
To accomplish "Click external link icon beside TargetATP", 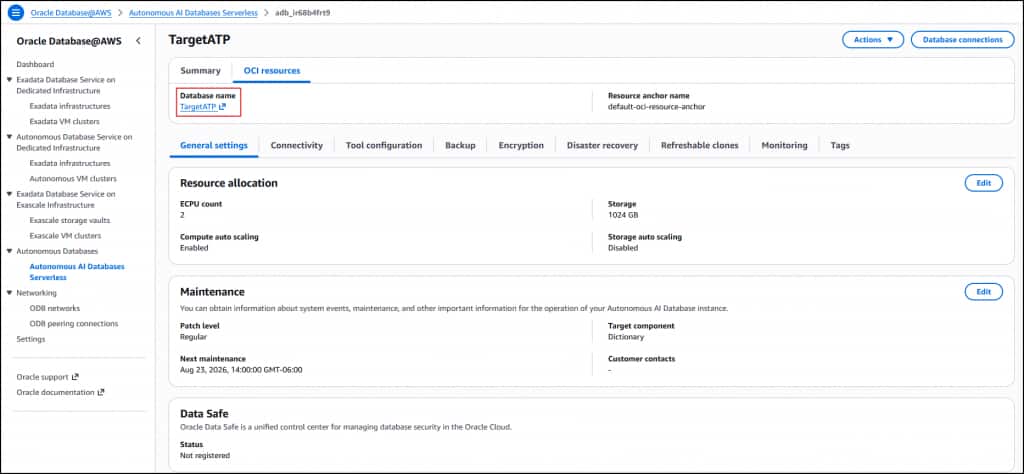I will (222, 106).
